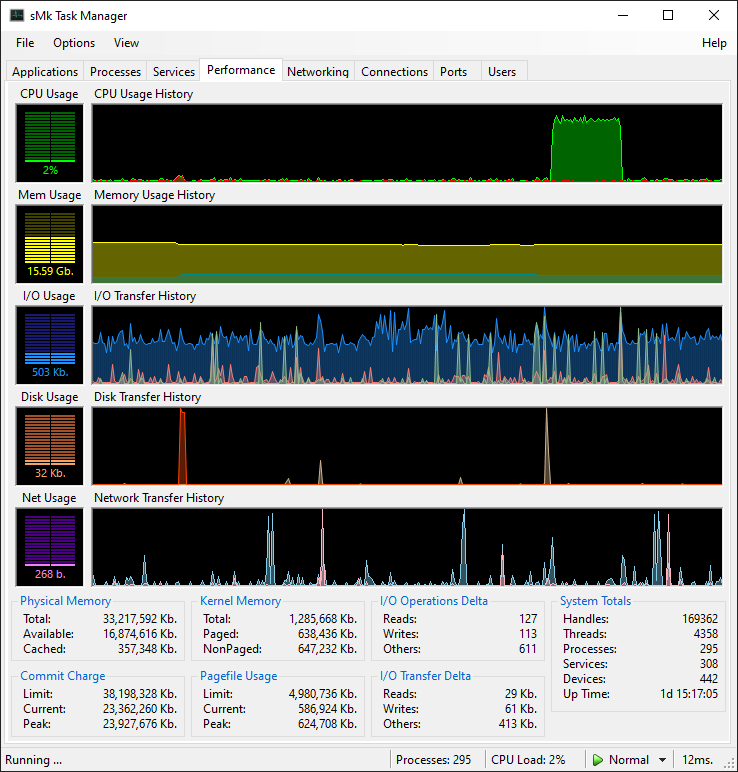Click the 12ms. status bar entry
The width and height of the screenshot is (738, 772).
pos(698,760)
